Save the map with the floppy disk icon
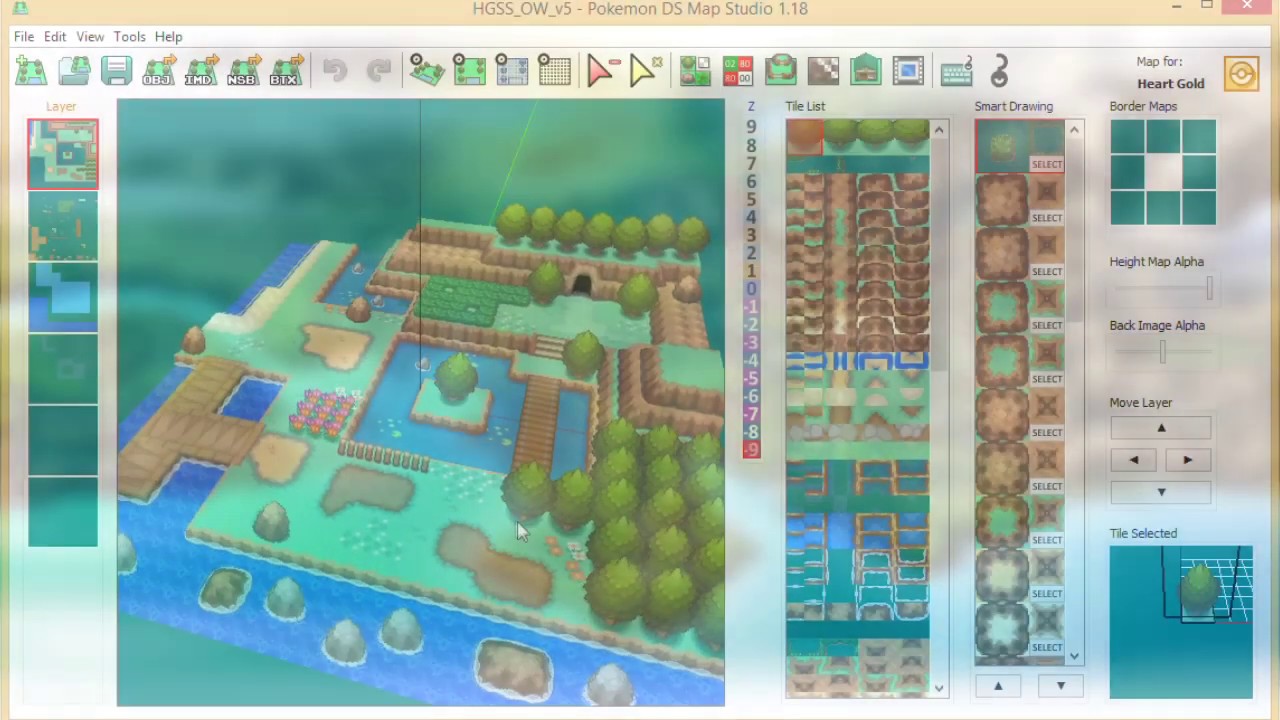Image resolution: width=1280 pixels, height=720 pixels. [116, 71]
